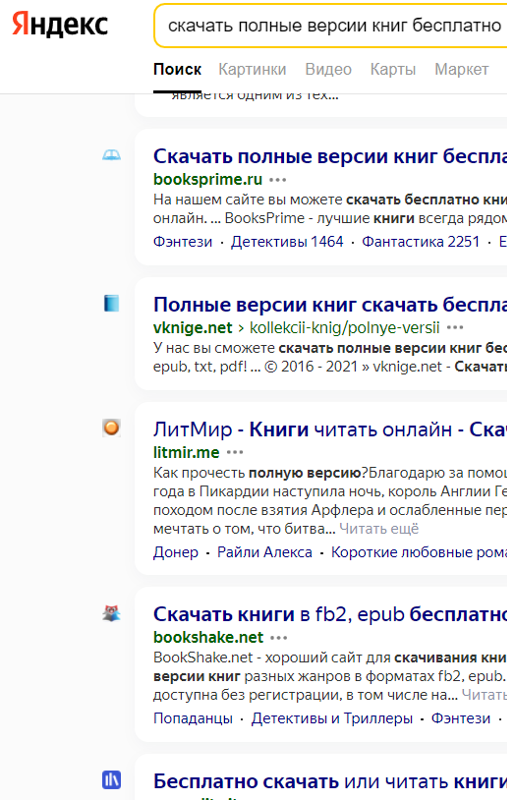The height and width of the screenshot is (800, 507).
Task: Open the 'Детективы 1464' sitelink
Action: click(x=287, y=241)
